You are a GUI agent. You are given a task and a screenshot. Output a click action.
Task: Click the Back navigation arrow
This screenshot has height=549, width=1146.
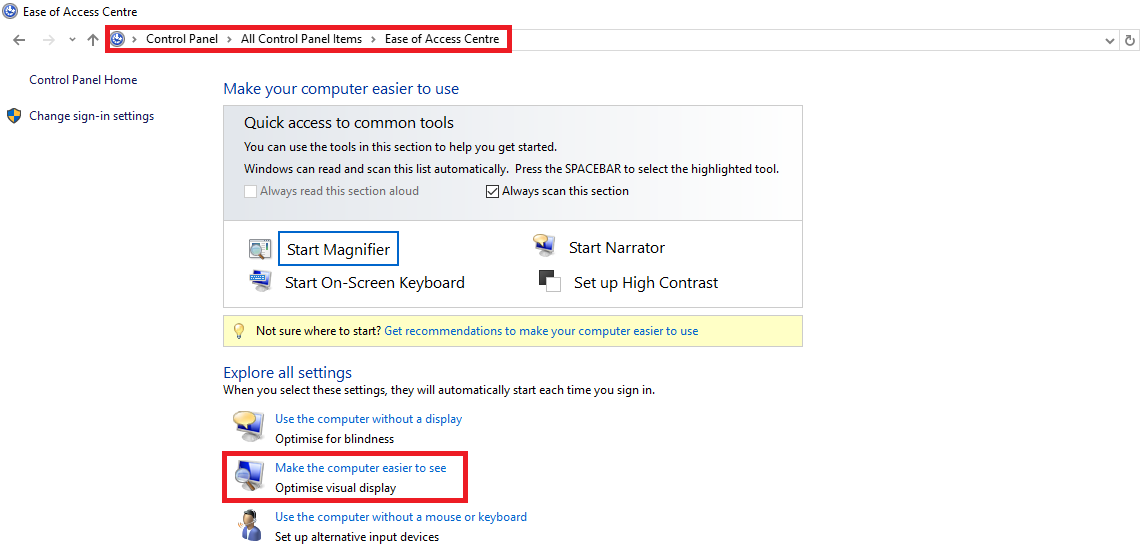point(20,39)
